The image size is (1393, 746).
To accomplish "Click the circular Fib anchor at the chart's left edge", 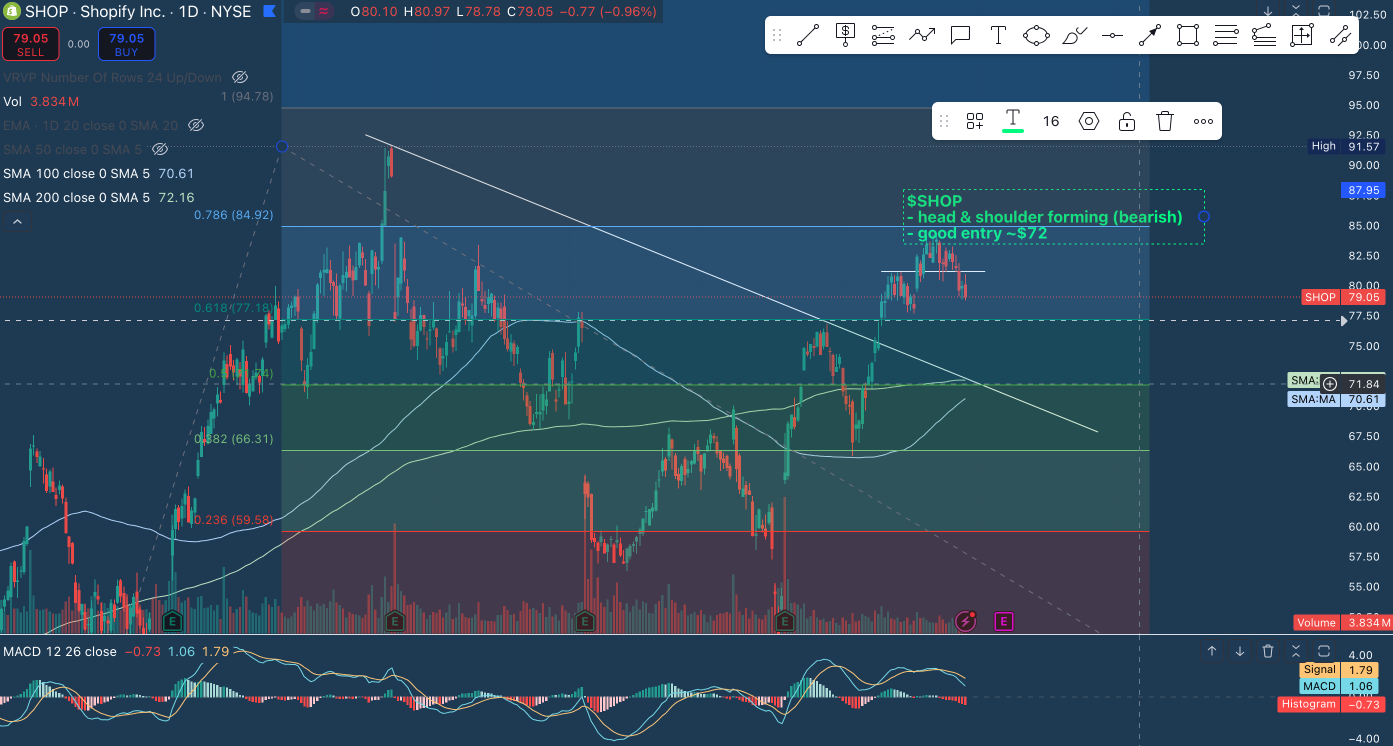I will (x=282, y=147).
